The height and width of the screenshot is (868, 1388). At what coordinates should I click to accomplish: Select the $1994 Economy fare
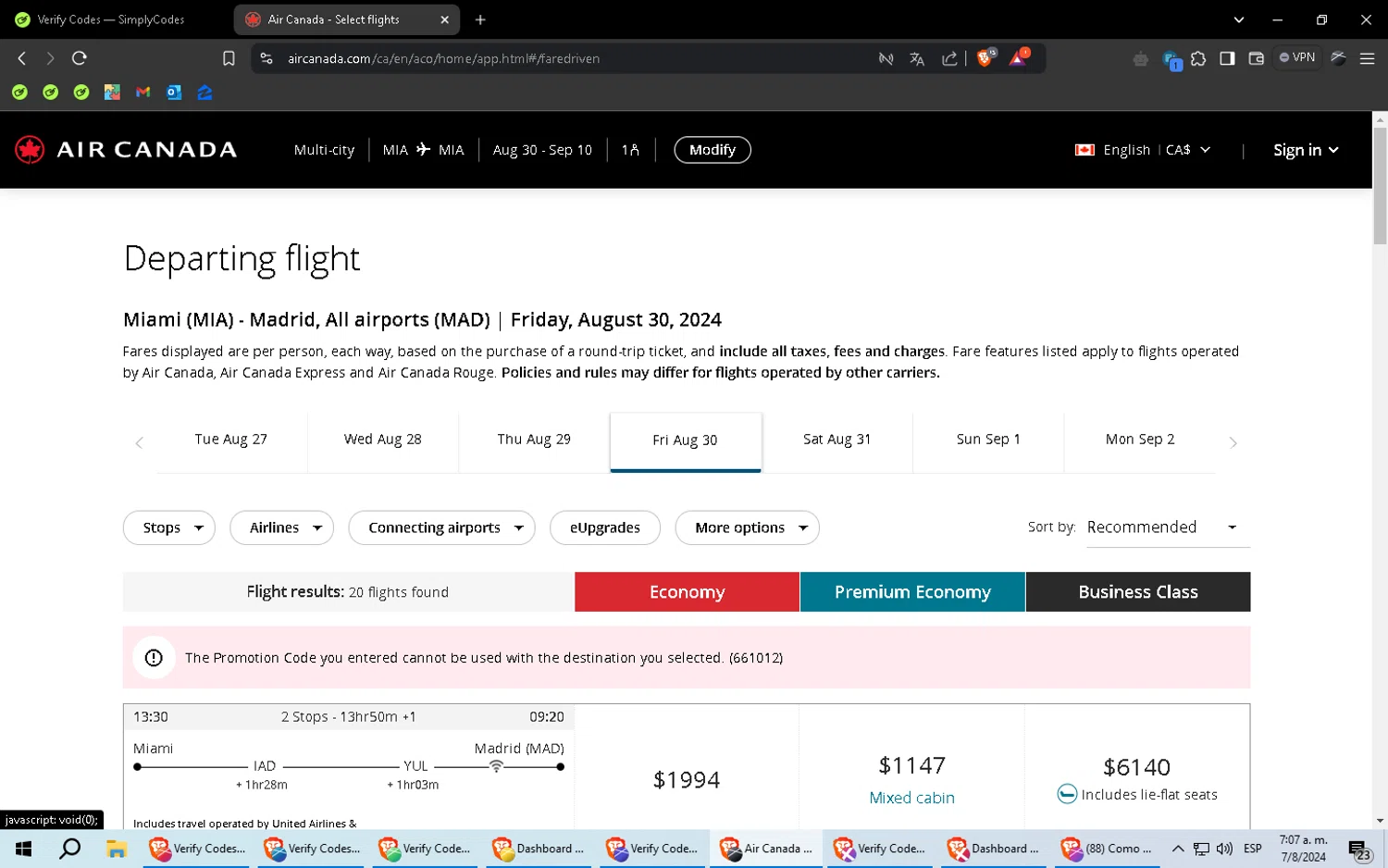pos(687,780)
